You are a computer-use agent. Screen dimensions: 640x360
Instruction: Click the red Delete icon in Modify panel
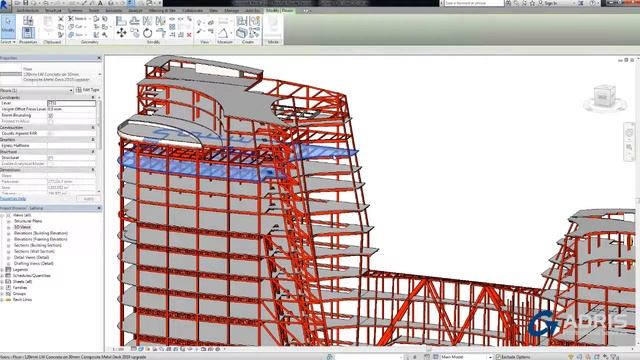pyautogui.click(x=189, y=35)
